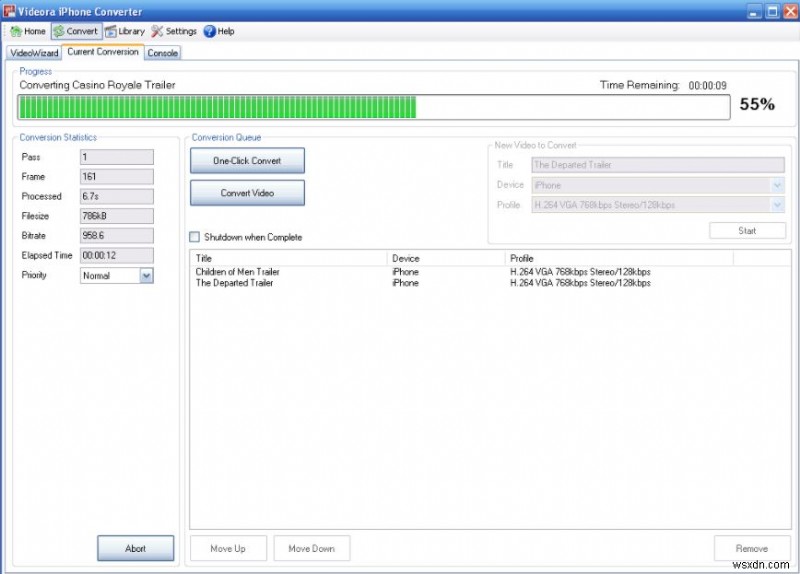Click the Move Down button
The image size is (800, 574).
point(312,548)
